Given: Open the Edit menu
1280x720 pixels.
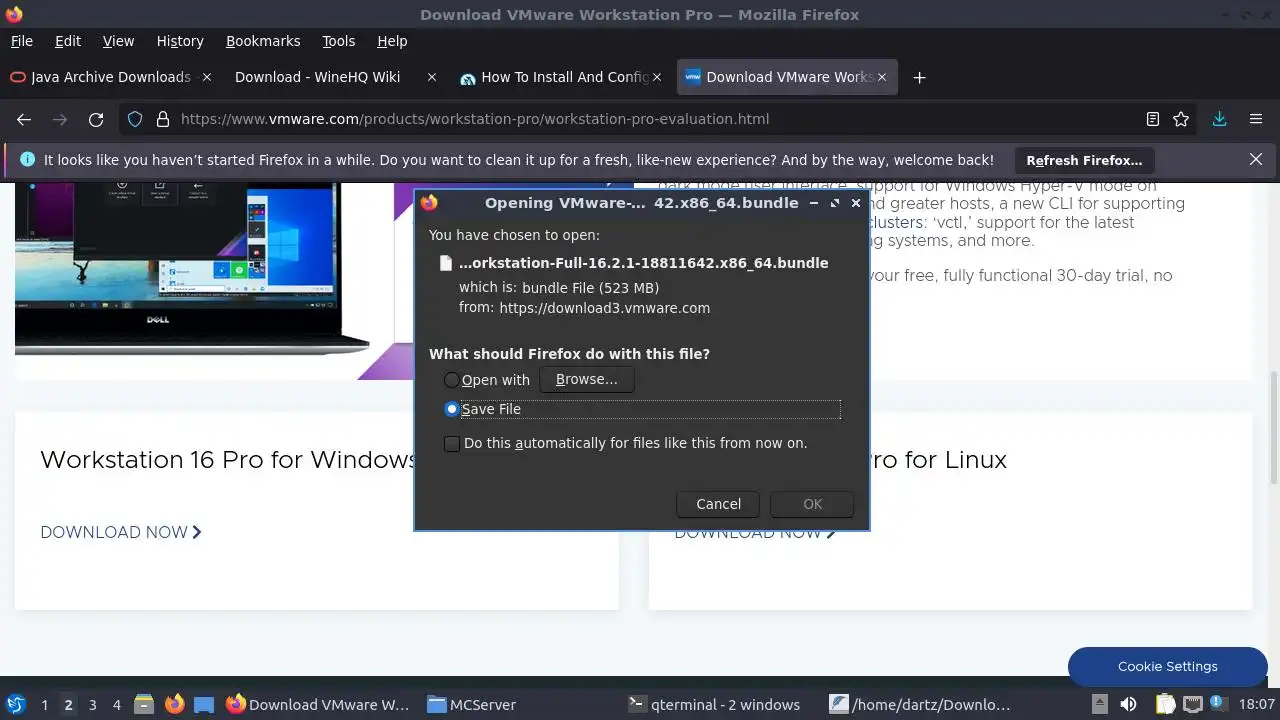Looking at the screenshot, I should [x=68, y=41].
